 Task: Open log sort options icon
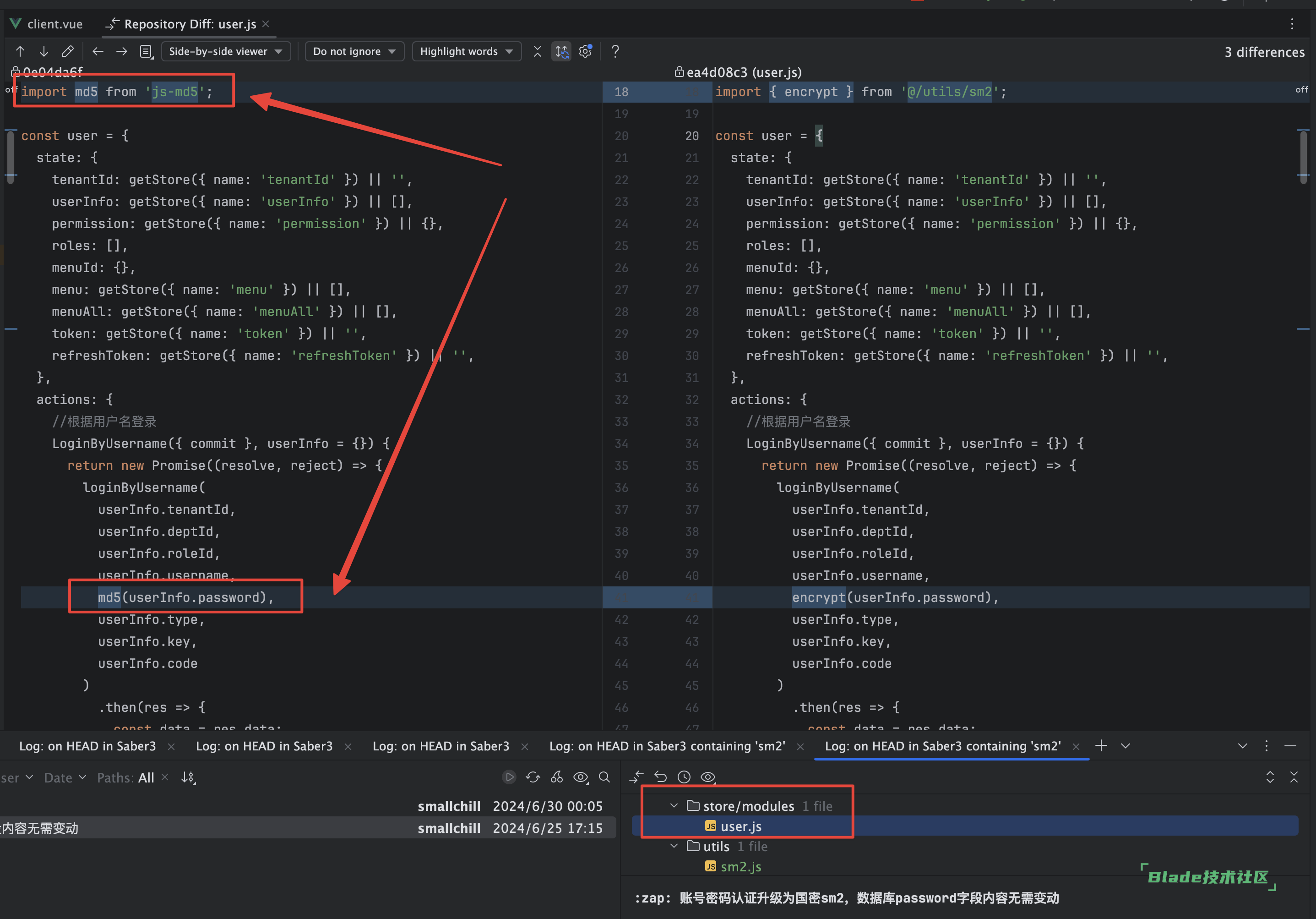click(188, 777)
